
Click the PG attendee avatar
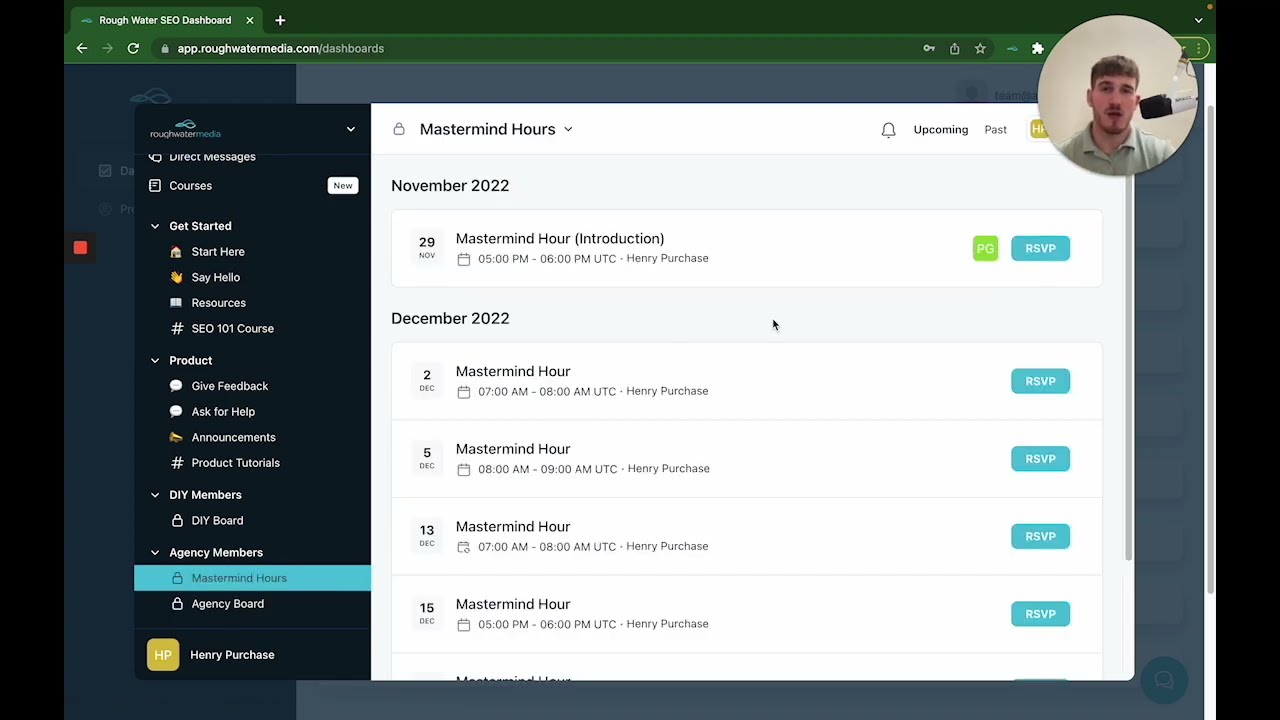(985, 248)
